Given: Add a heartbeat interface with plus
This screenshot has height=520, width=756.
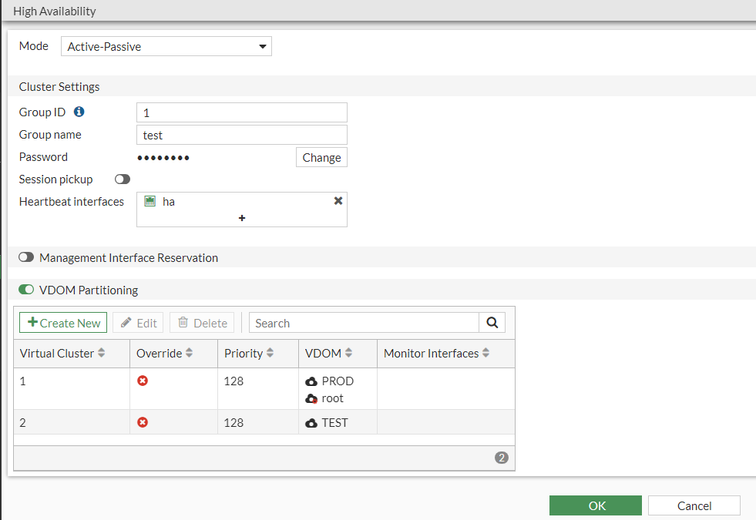Looking at the screenshot, I should click(x=242, y=217).
